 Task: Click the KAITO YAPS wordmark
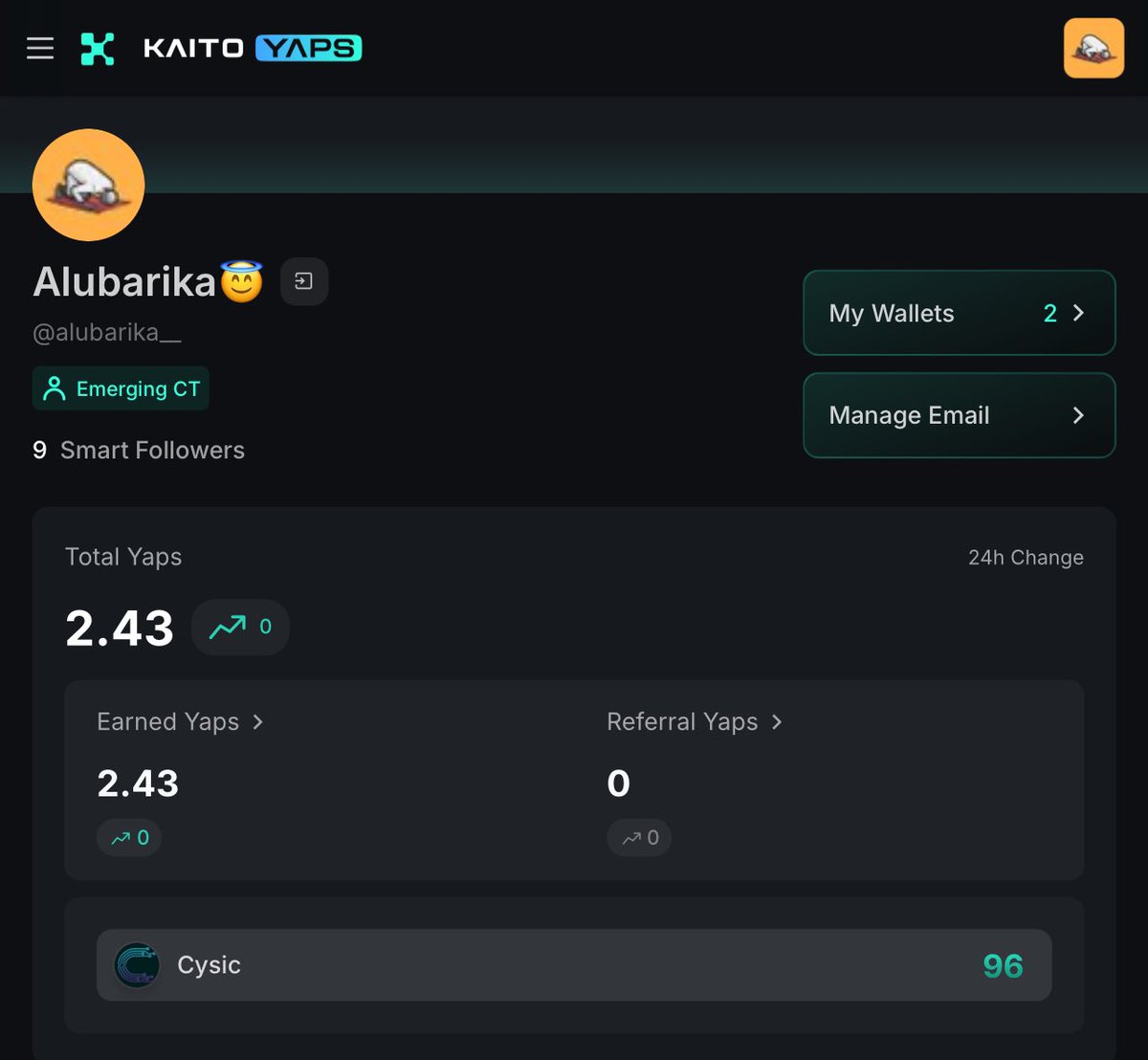point(253,48)
